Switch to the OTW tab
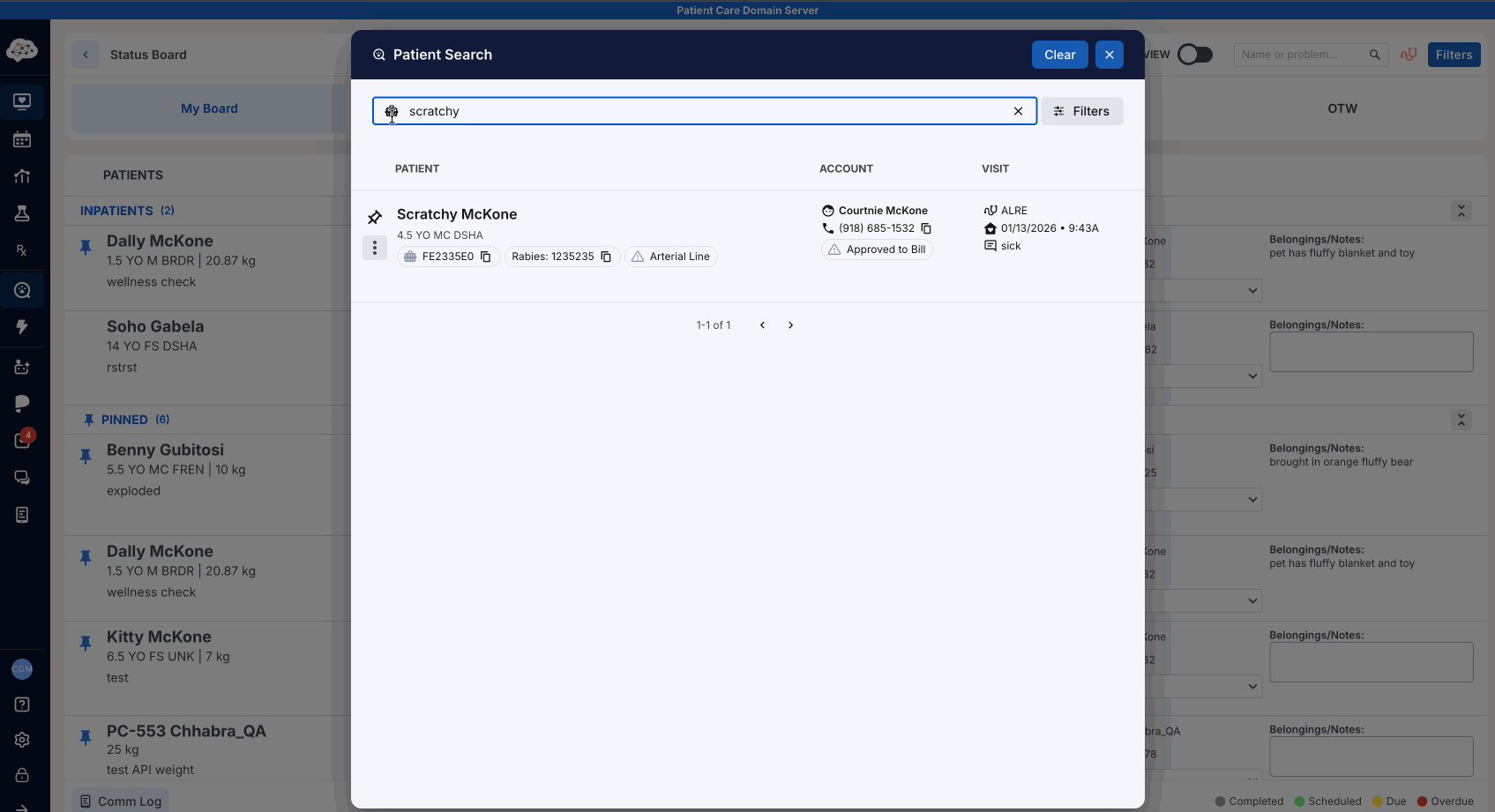1495x812 pixels. click(x=1342, y=108)
